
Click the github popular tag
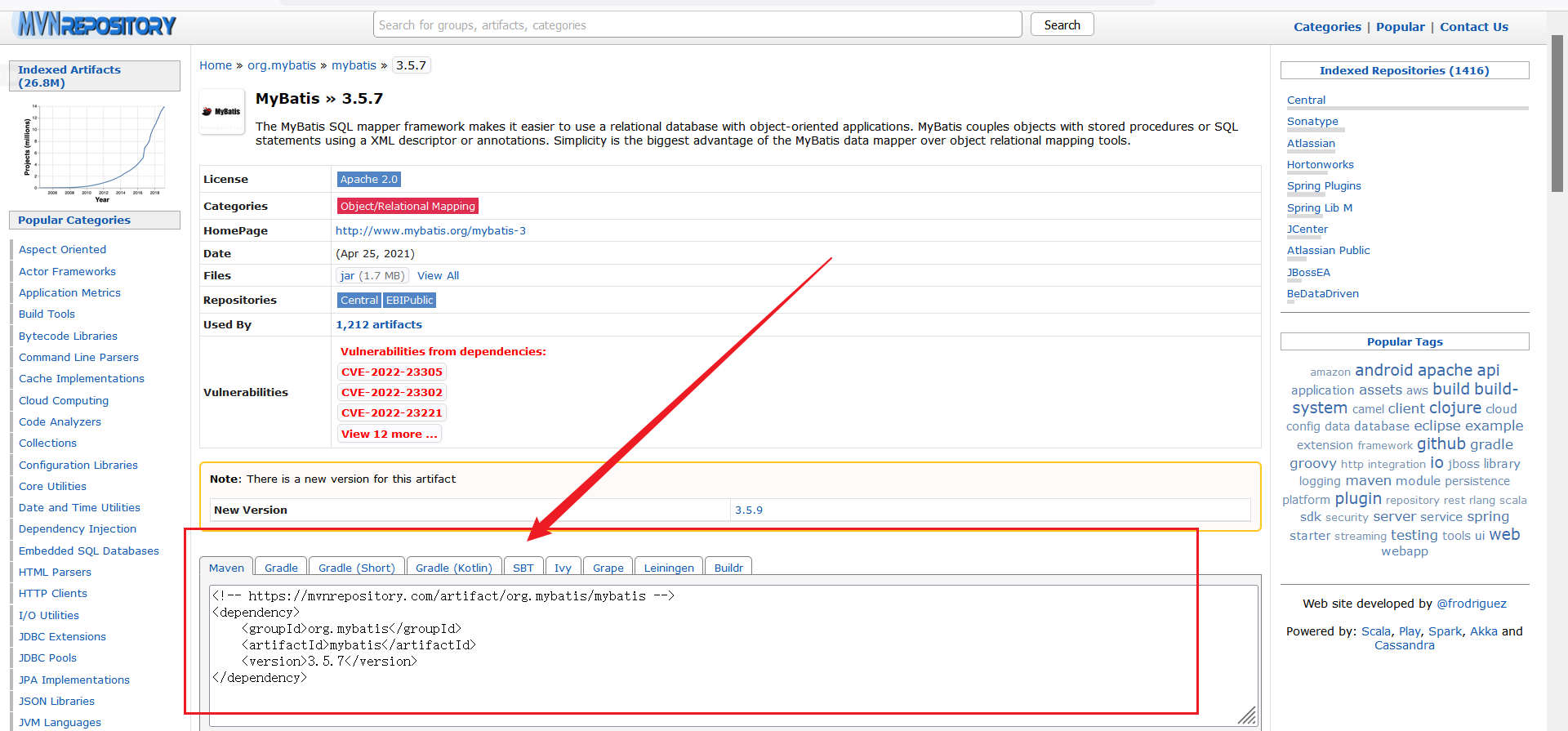point(1441,444)
